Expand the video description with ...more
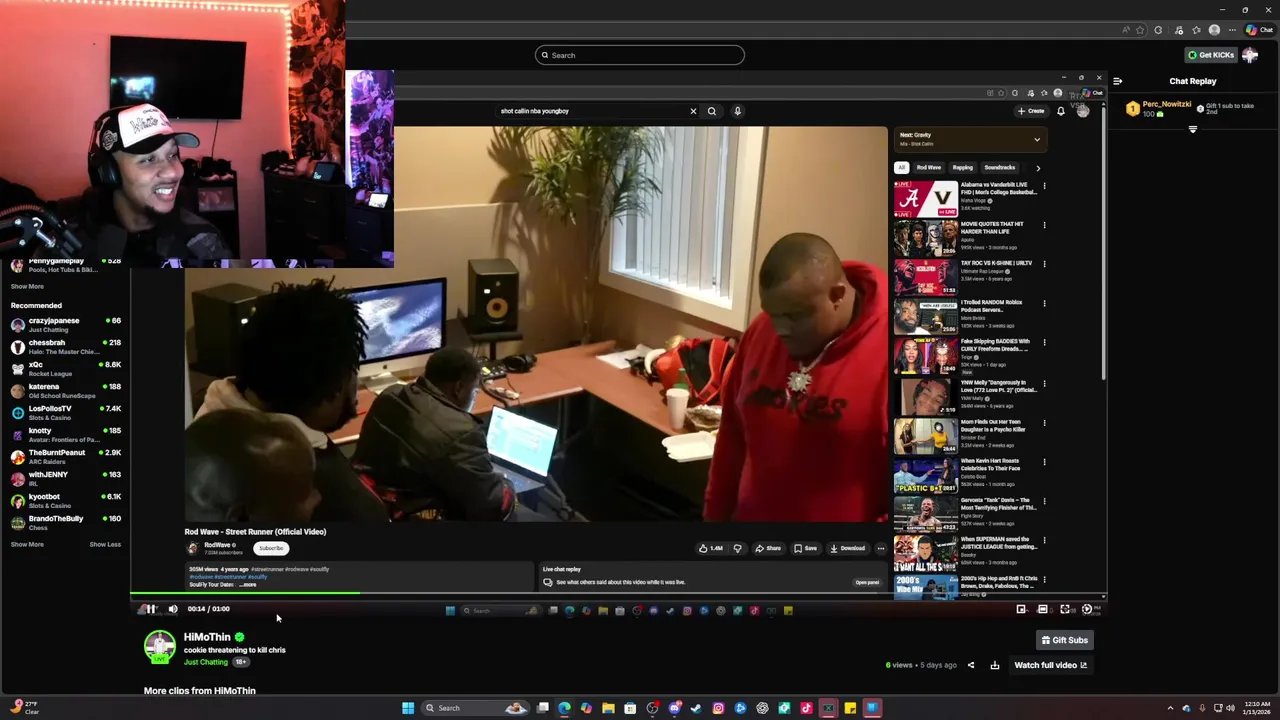1280x720 pixels. pos(249,585)
